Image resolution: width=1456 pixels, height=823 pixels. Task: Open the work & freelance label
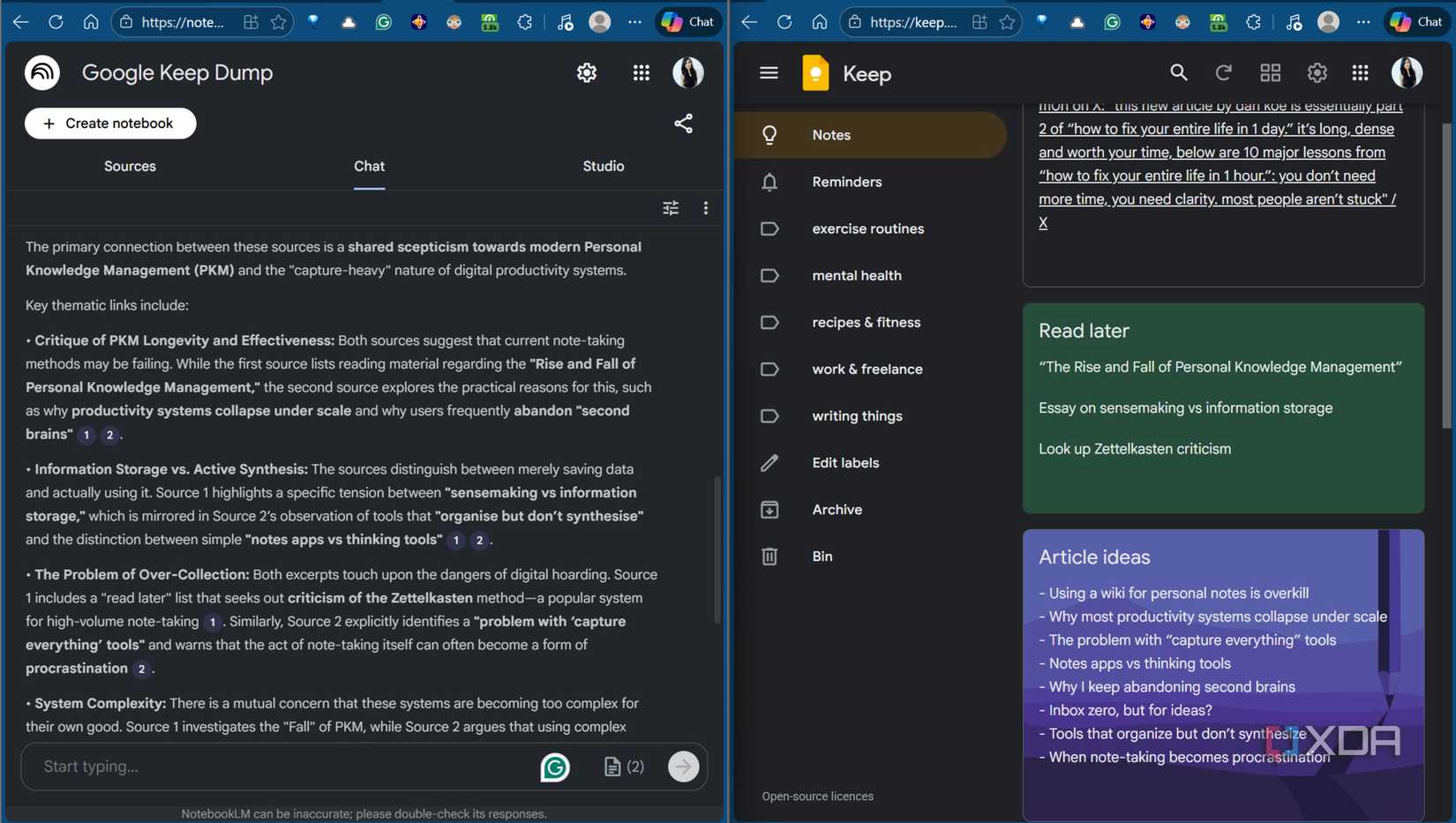(870, 369)
